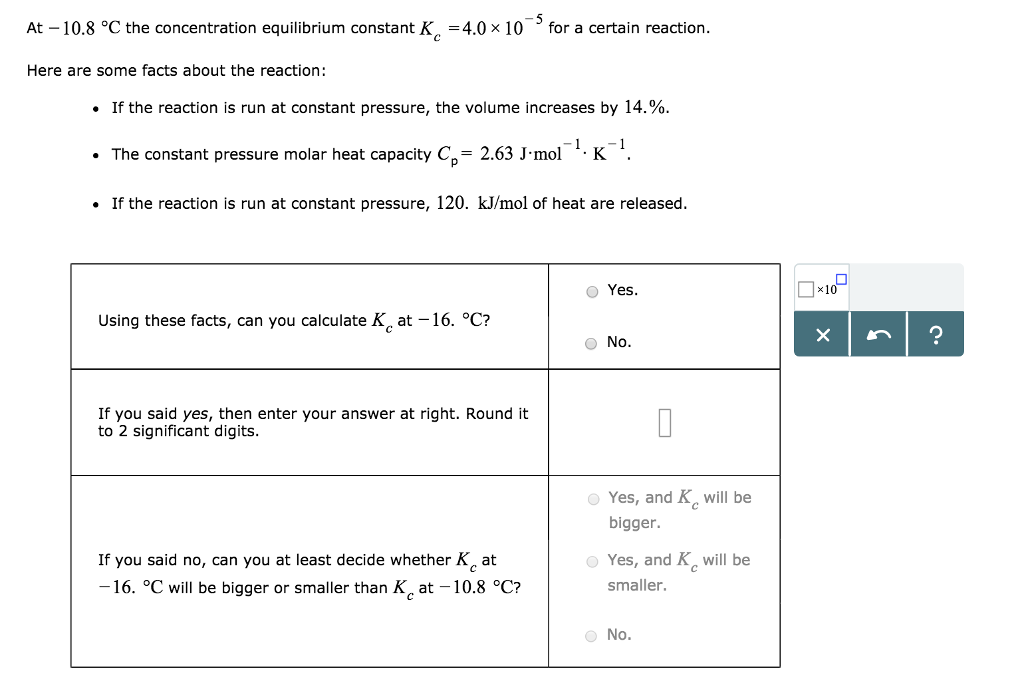Insert the ×10 scientific notation template

[823, 288]
